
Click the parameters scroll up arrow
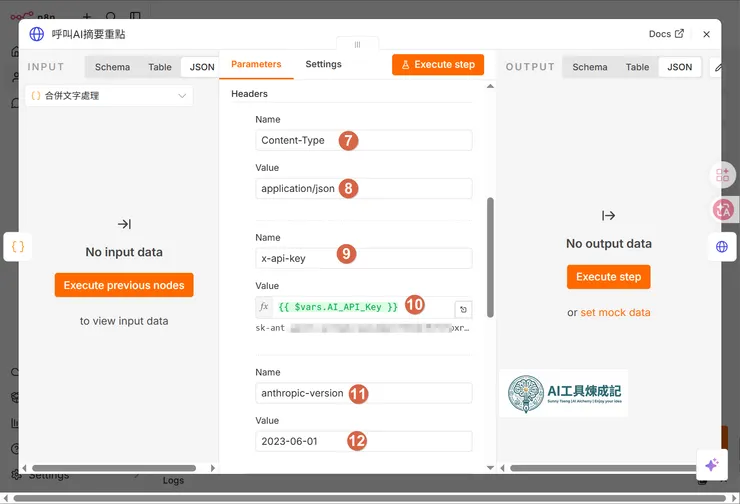(490, 86)
